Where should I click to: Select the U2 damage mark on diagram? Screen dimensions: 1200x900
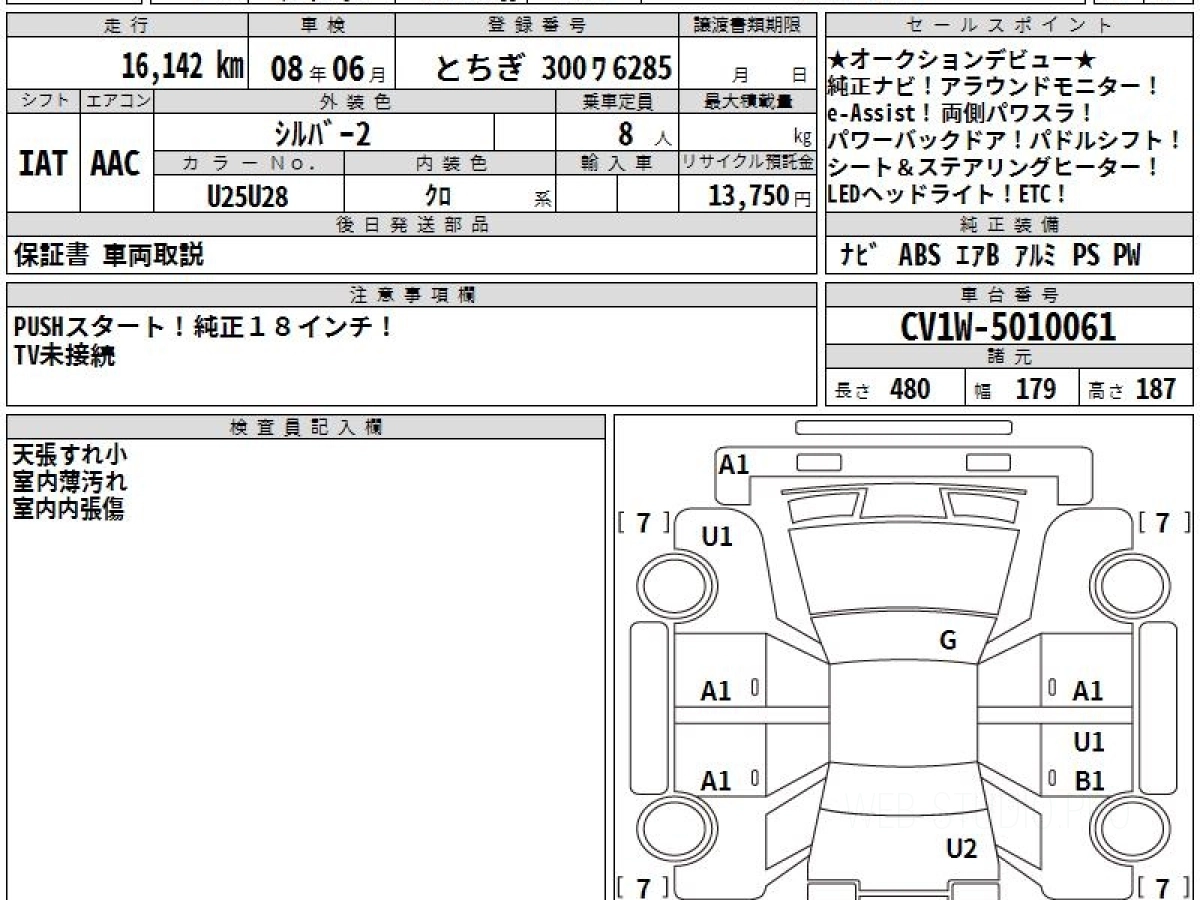961,849
